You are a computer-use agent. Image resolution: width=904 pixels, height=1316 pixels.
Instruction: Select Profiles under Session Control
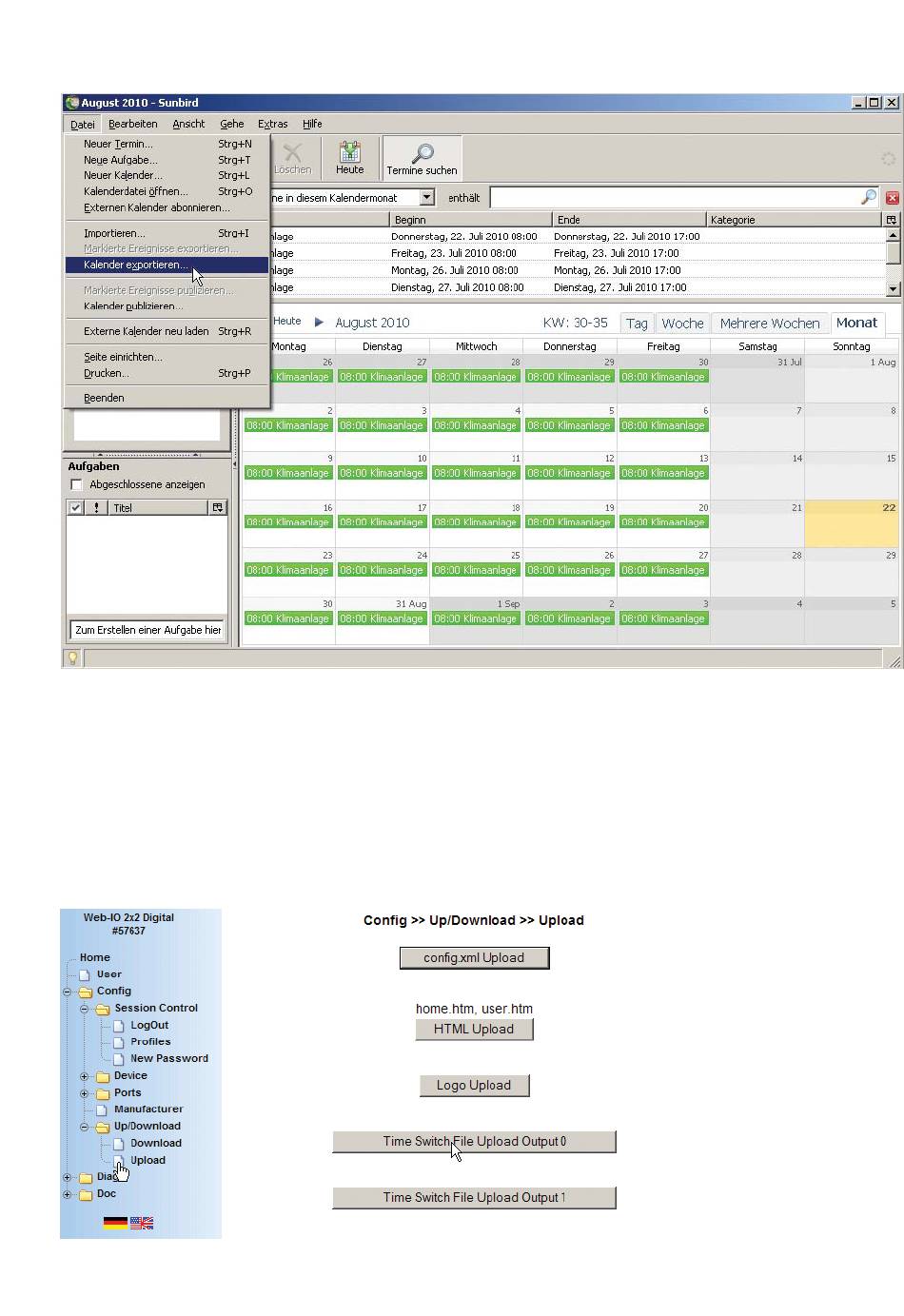coord(150,1042)
